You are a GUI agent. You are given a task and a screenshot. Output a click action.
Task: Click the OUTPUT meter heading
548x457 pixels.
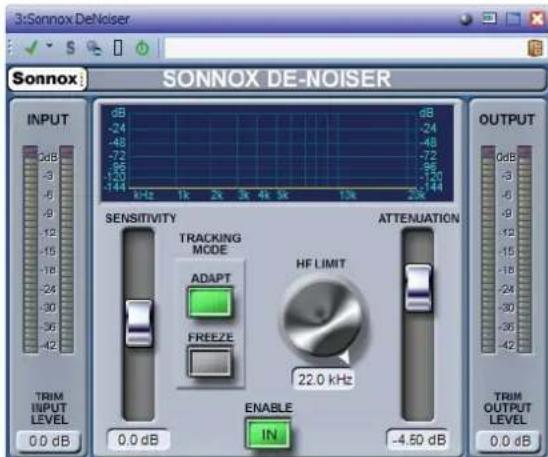click(507, 120)
